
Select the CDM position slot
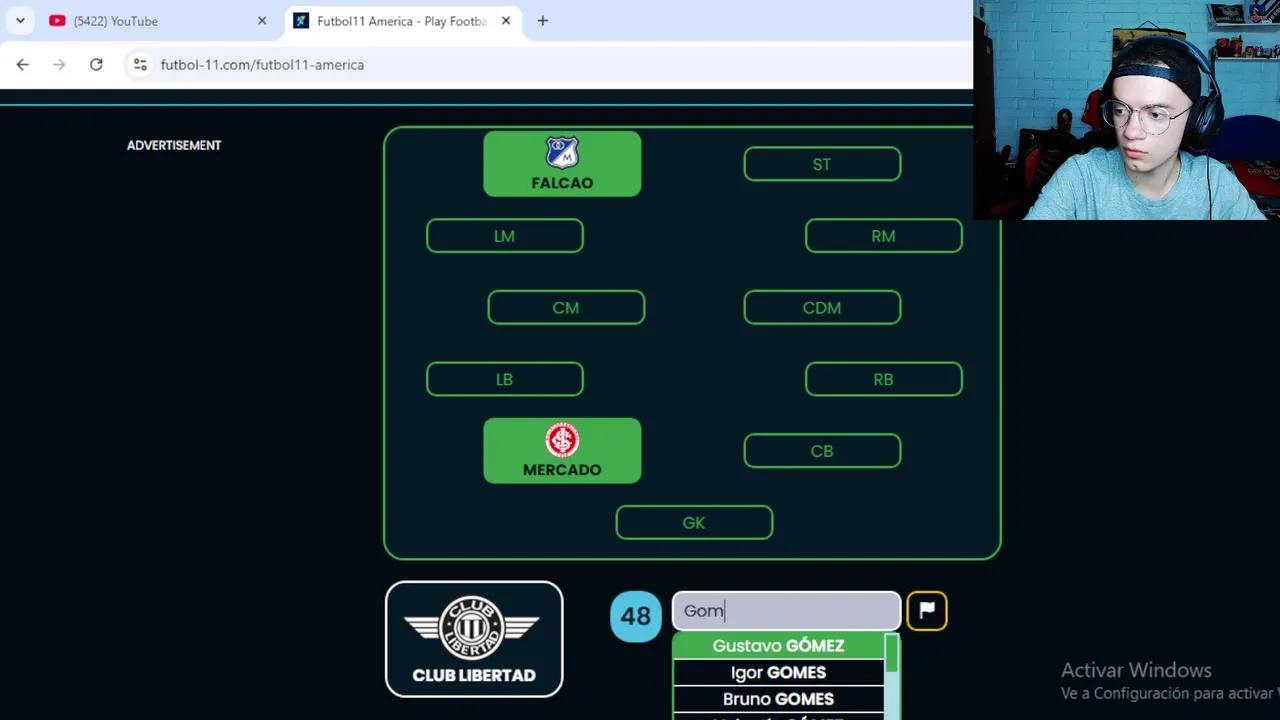pyautogui.click(x=822, y=308)
